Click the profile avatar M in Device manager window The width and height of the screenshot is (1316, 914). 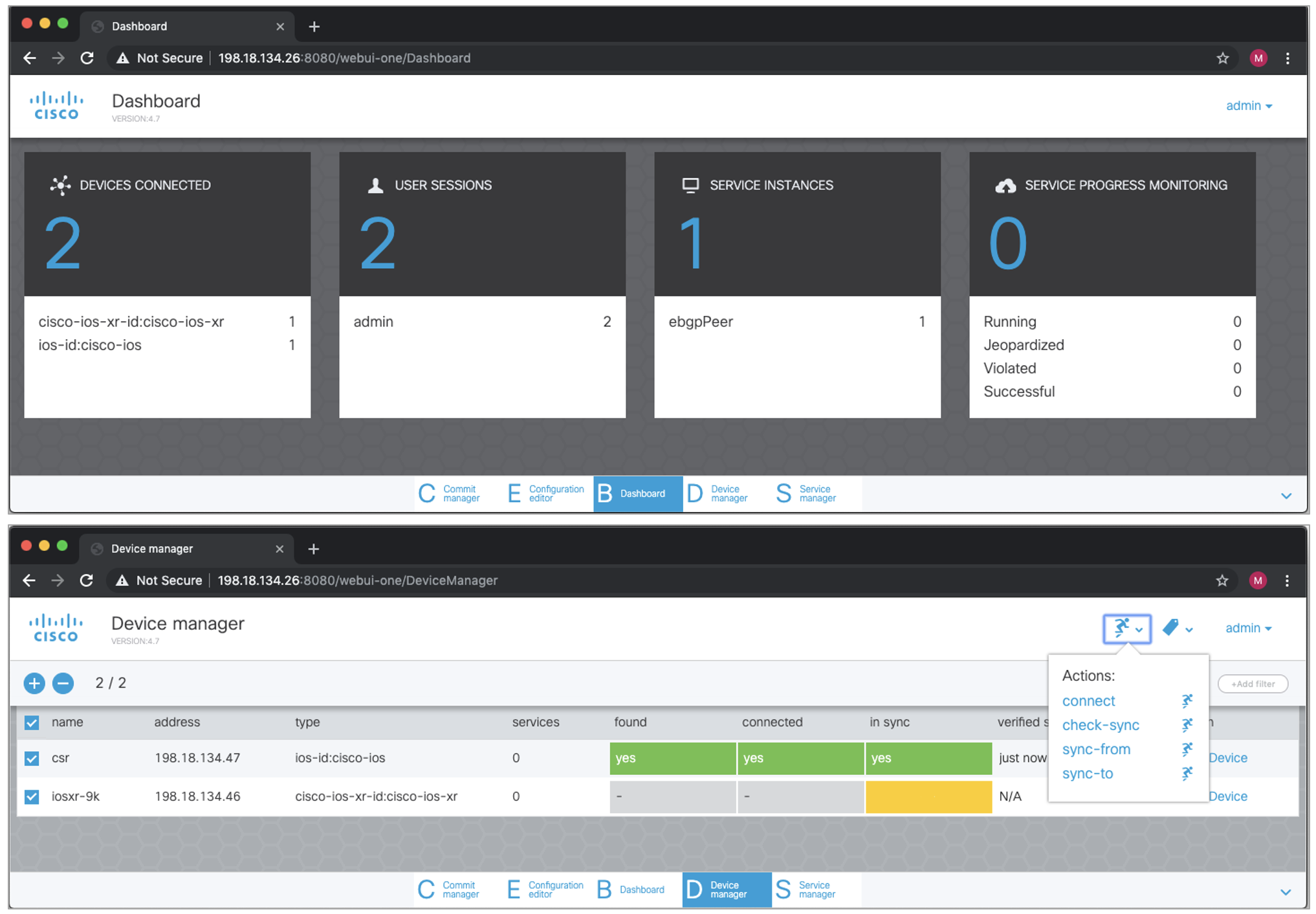(1257, 580)
